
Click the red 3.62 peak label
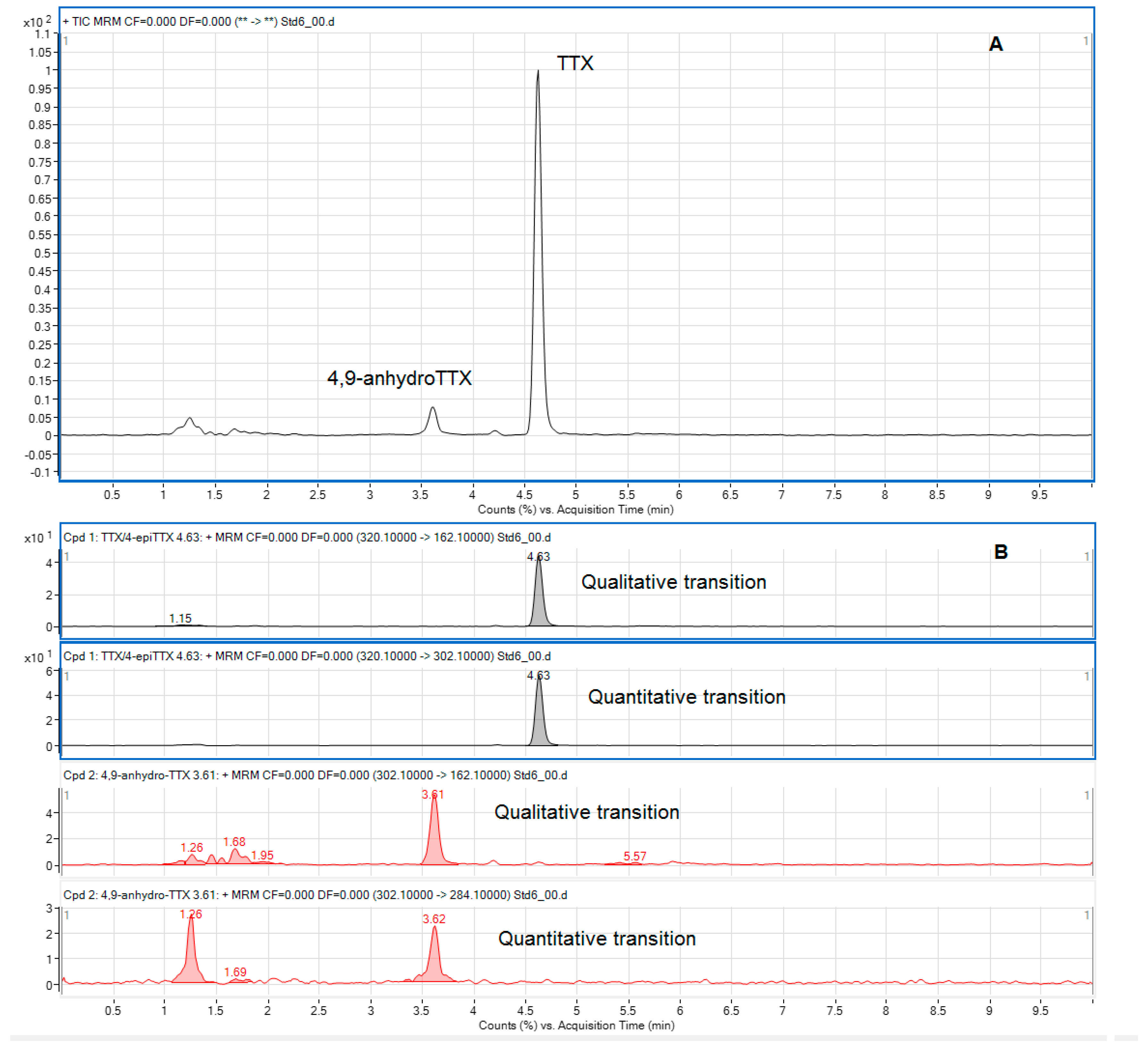click(434, 919)
